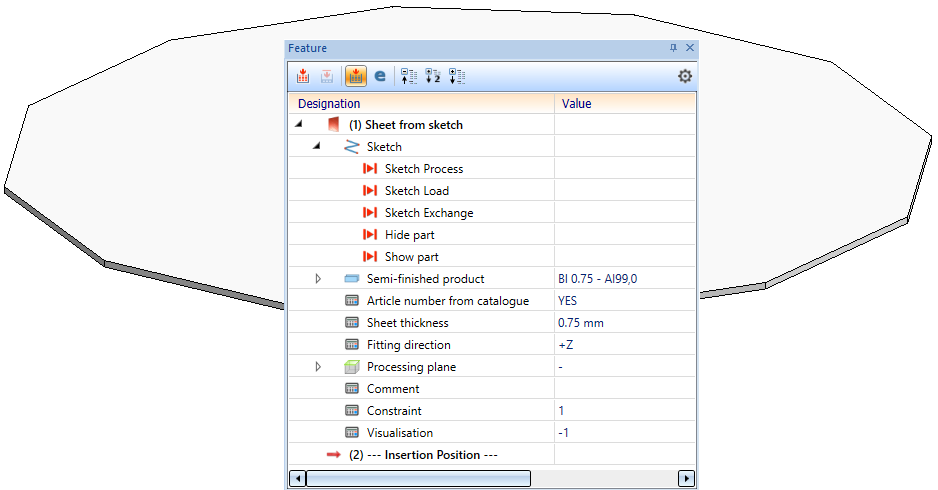Click the horizontal scrollbar right arrow

pyautogui.click(x=686, y=479)
